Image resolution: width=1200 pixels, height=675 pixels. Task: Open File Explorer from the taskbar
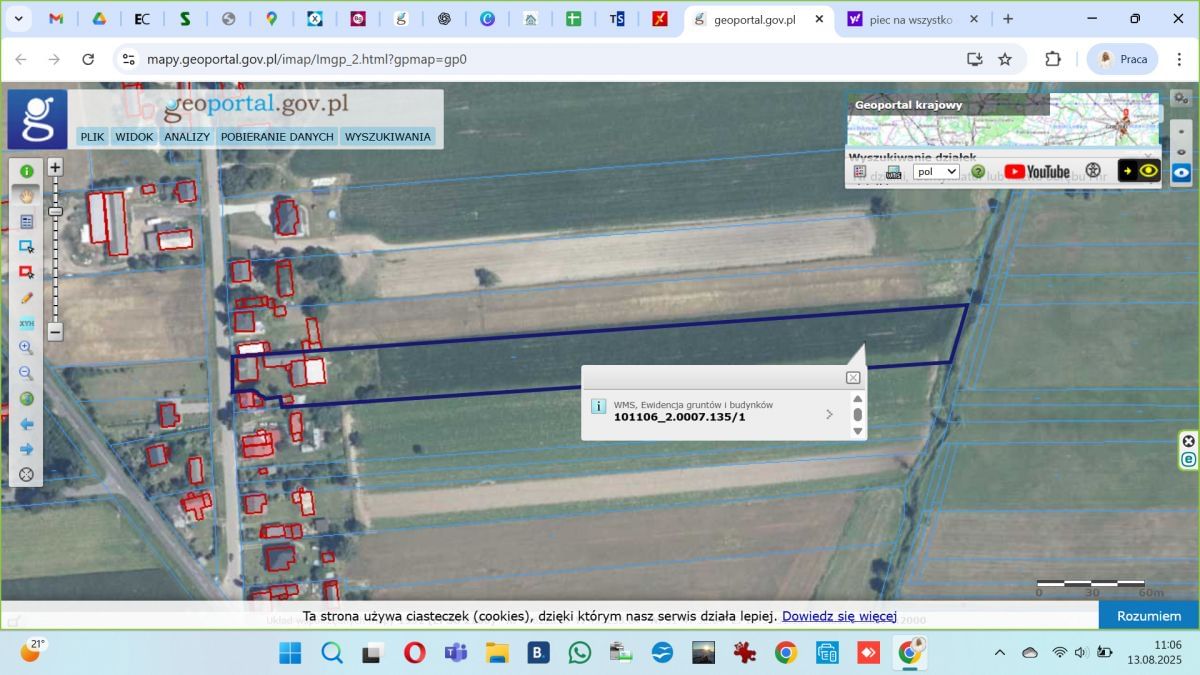pos(497,653)
